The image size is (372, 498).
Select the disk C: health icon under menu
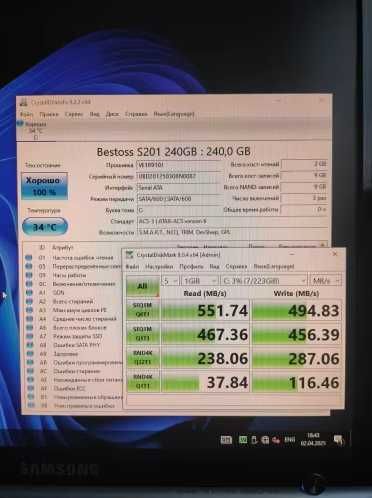20,124
